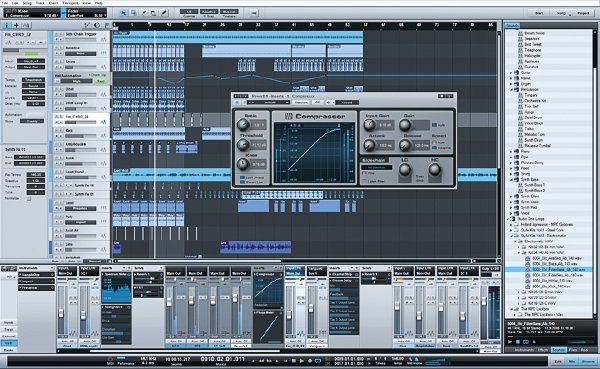Expand the Piano folder in the browser
Image resolution: width=600 pixels, height=369 pixels.
pyautogui.click(x=510, y=151)
